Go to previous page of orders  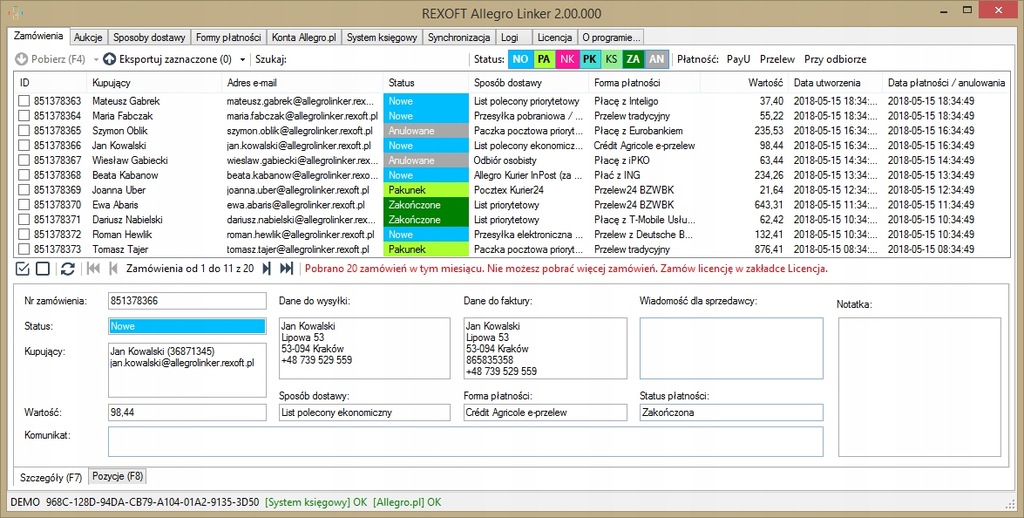point(113,268)
